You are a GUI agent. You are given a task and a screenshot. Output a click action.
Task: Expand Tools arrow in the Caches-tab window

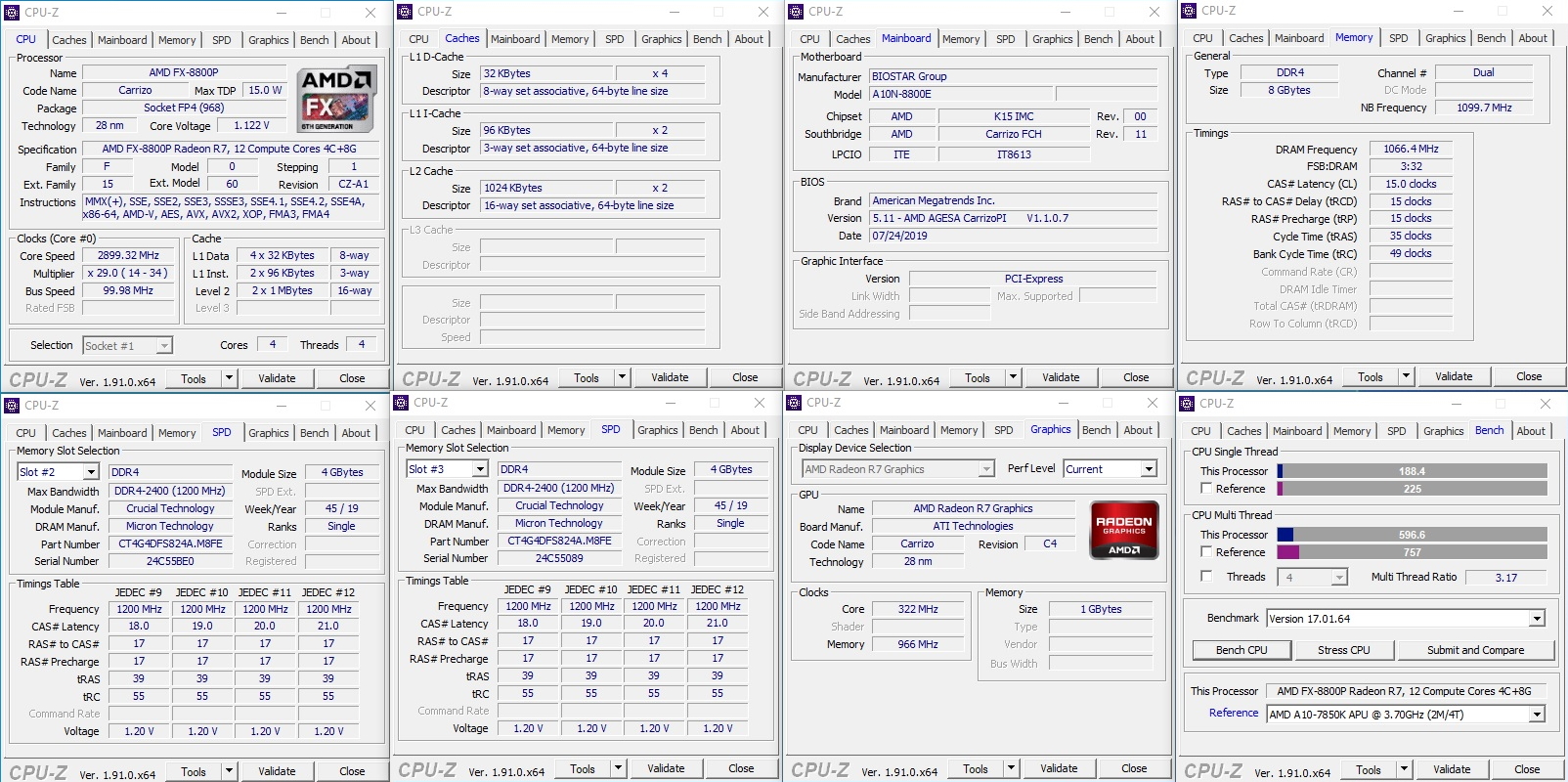click(x=623, y=377)
